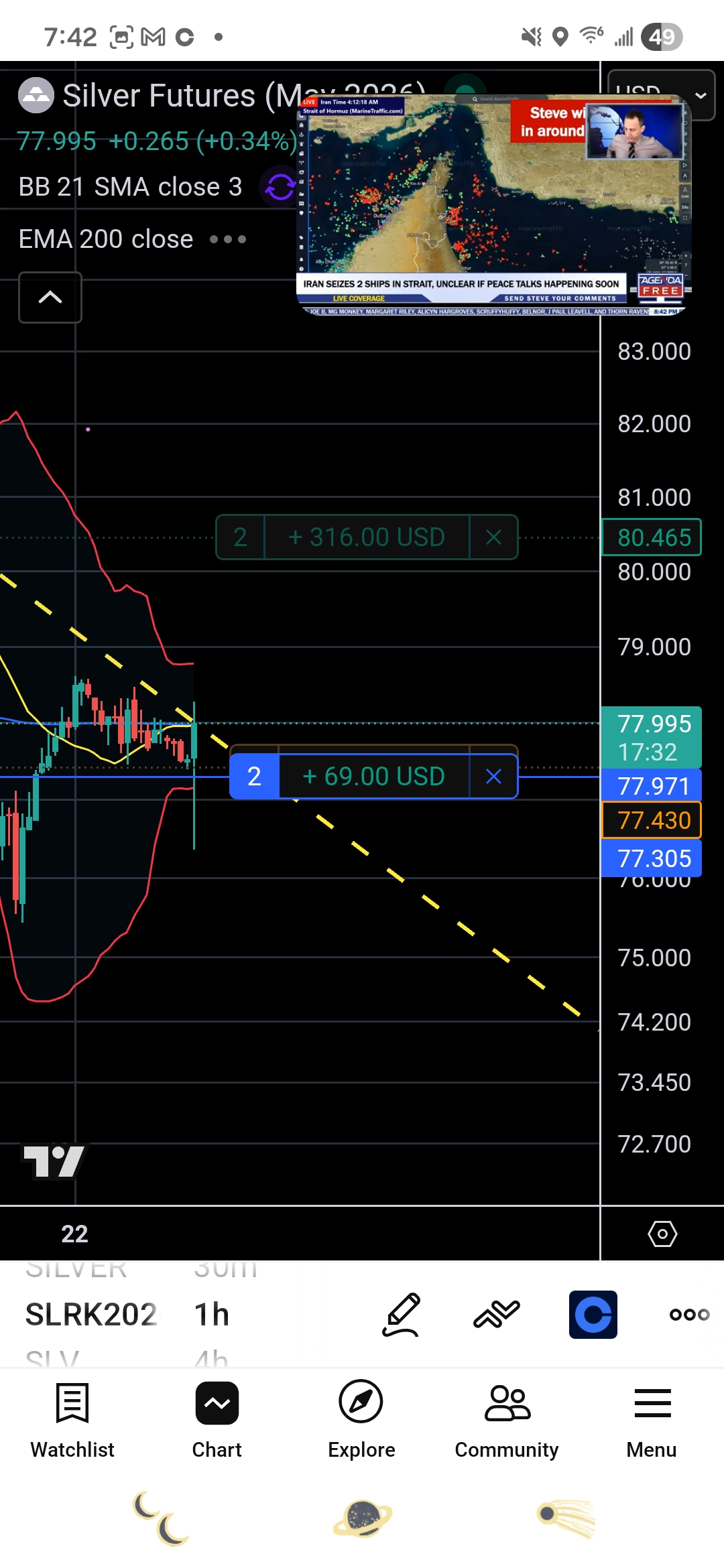Tap the blue replay icon button

[593, 1315]
